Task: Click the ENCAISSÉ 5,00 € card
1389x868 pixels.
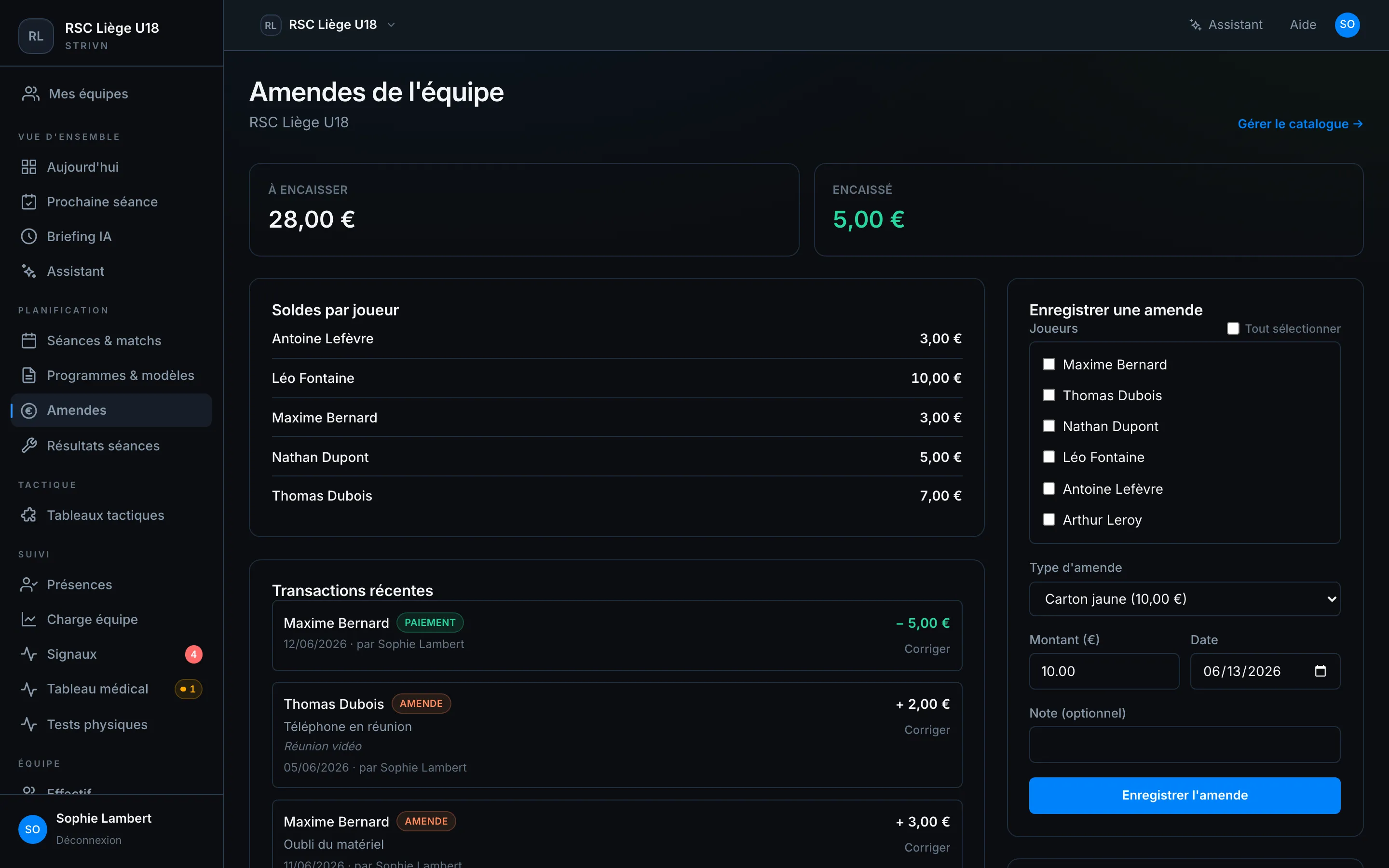Action: [x=1089, y=210]
